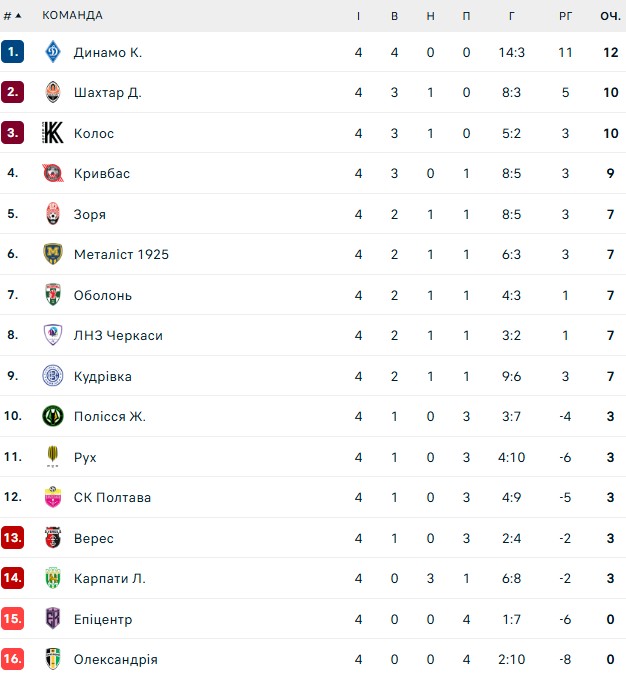
Task: Click the Епіцентр club crest
Action: pyautogui.click(x=53, y=619)
